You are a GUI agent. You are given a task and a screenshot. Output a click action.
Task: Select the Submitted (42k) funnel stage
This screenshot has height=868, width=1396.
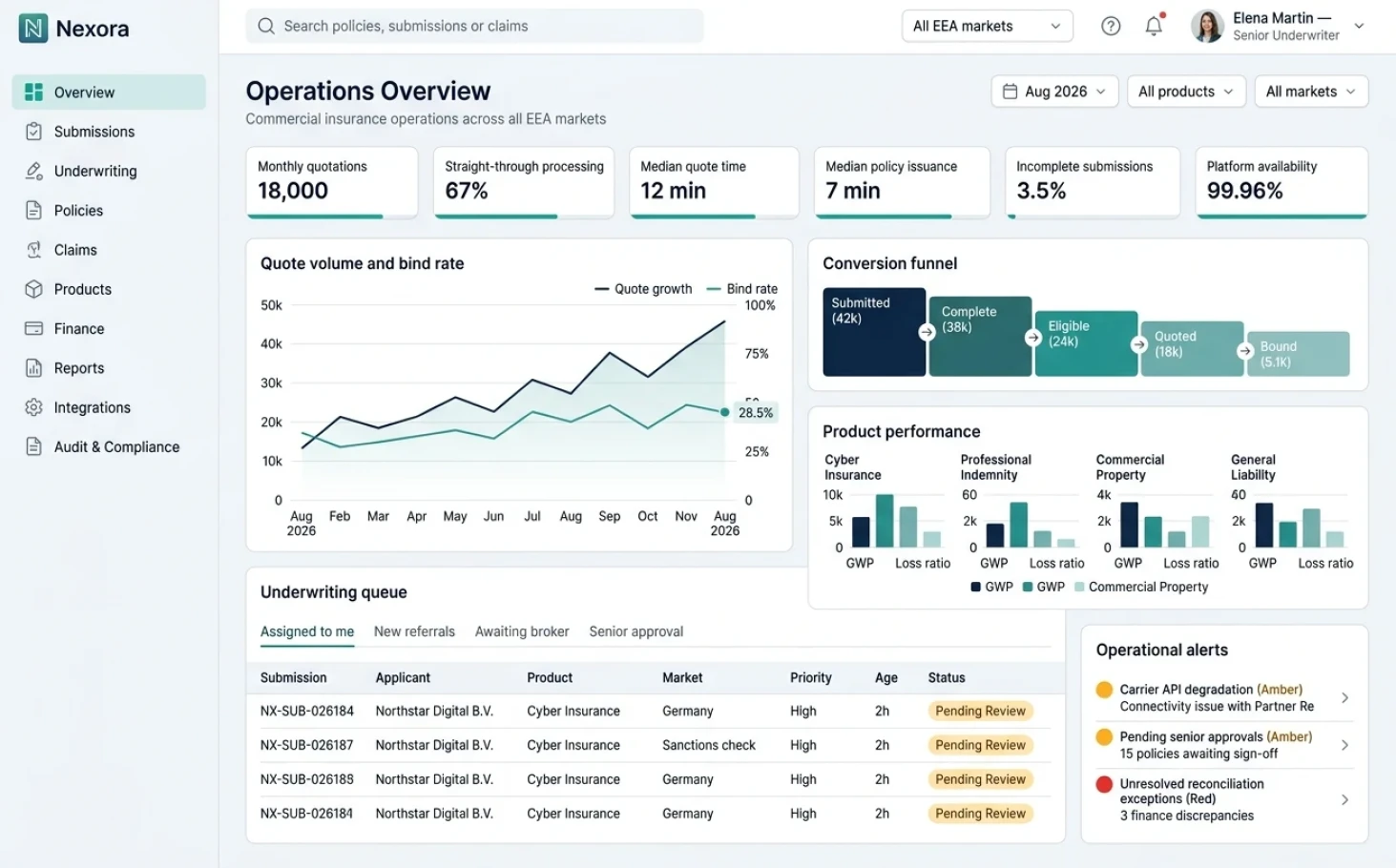tap(874, 332)
